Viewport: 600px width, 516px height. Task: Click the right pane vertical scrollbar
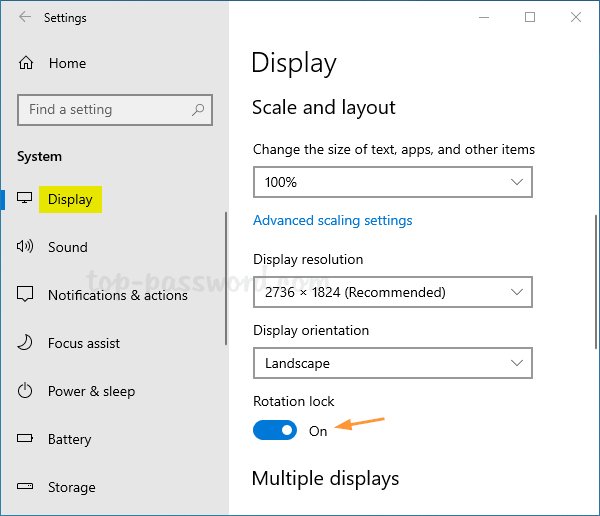(596, 280)
